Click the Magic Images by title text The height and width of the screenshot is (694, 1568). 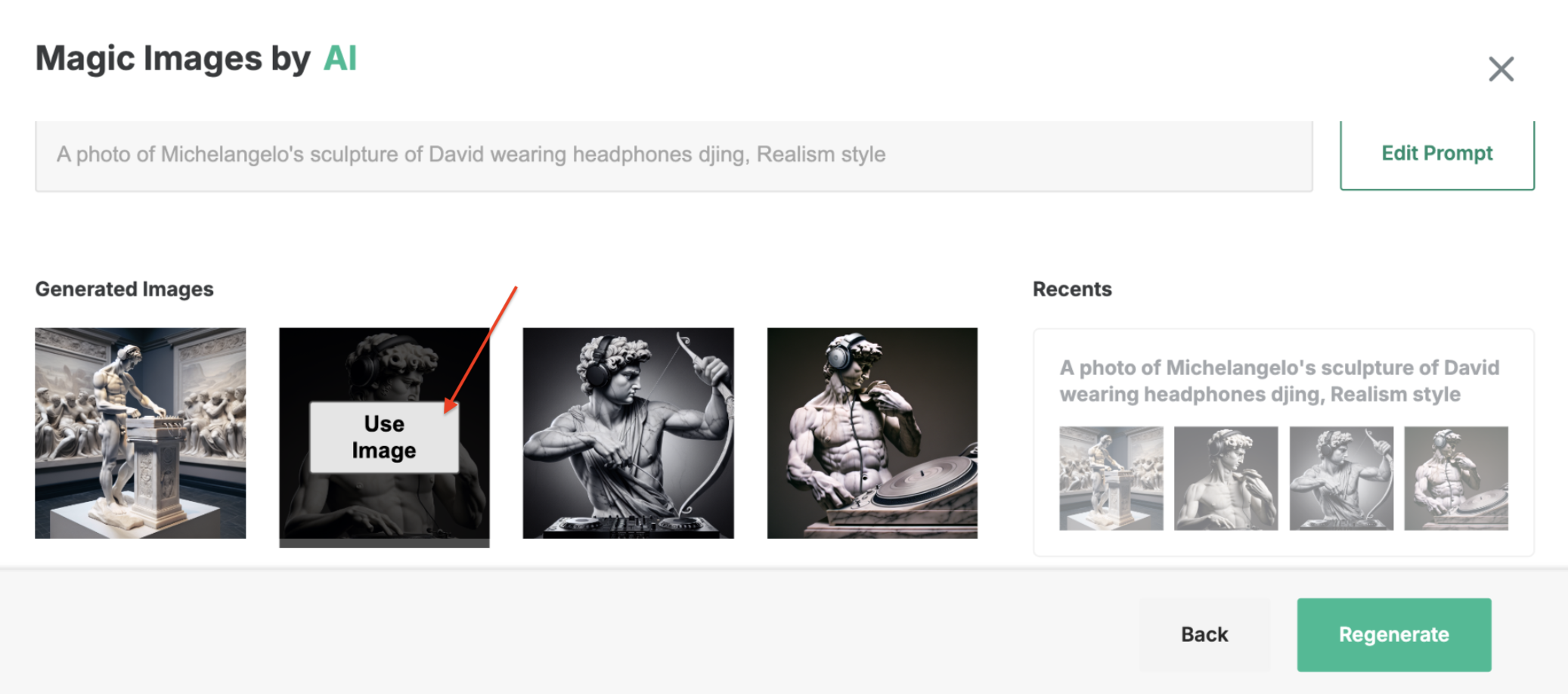172,58
